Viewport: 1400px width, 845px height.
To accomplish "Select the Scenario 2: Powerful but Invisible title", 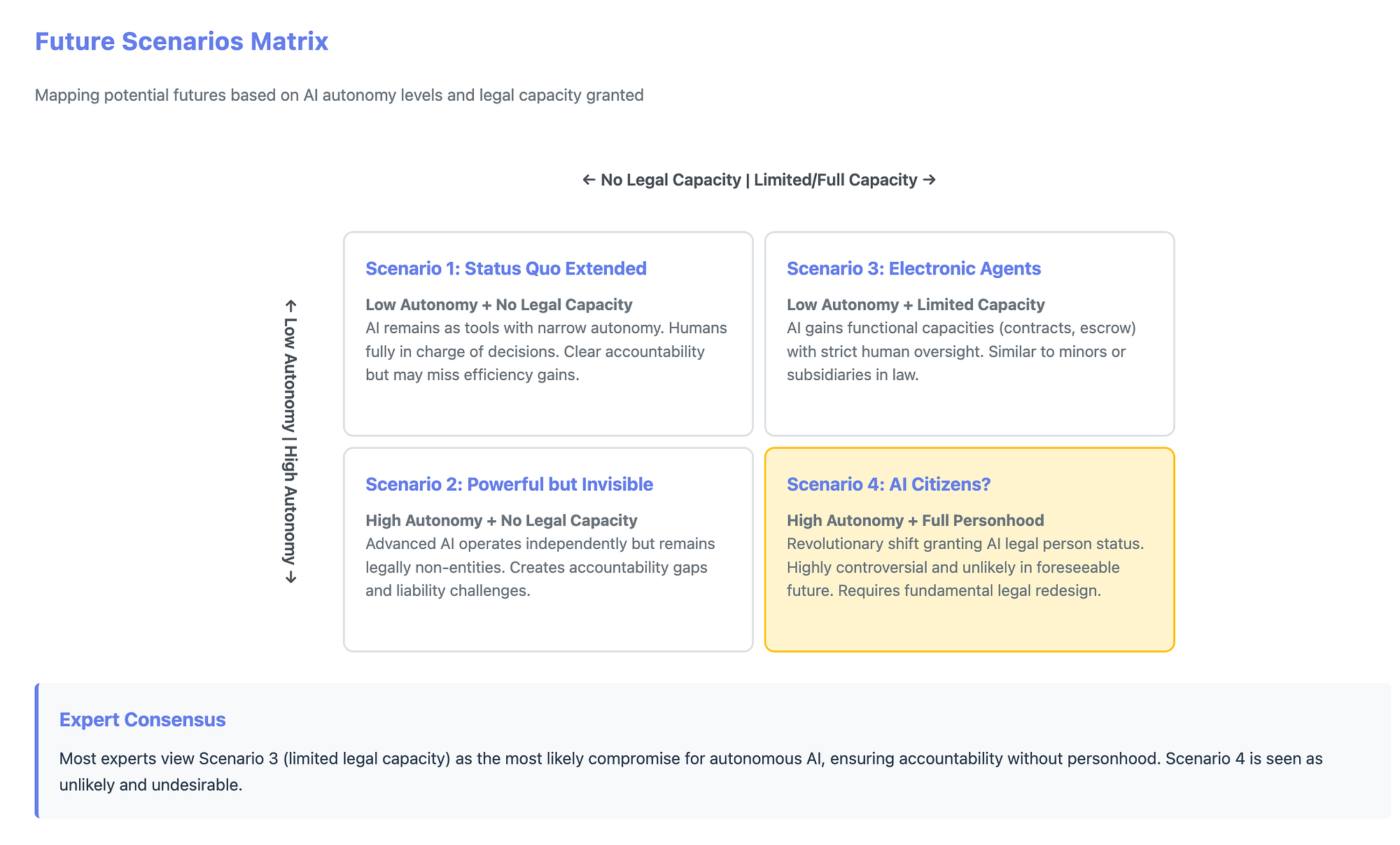I will coord(509,484).
